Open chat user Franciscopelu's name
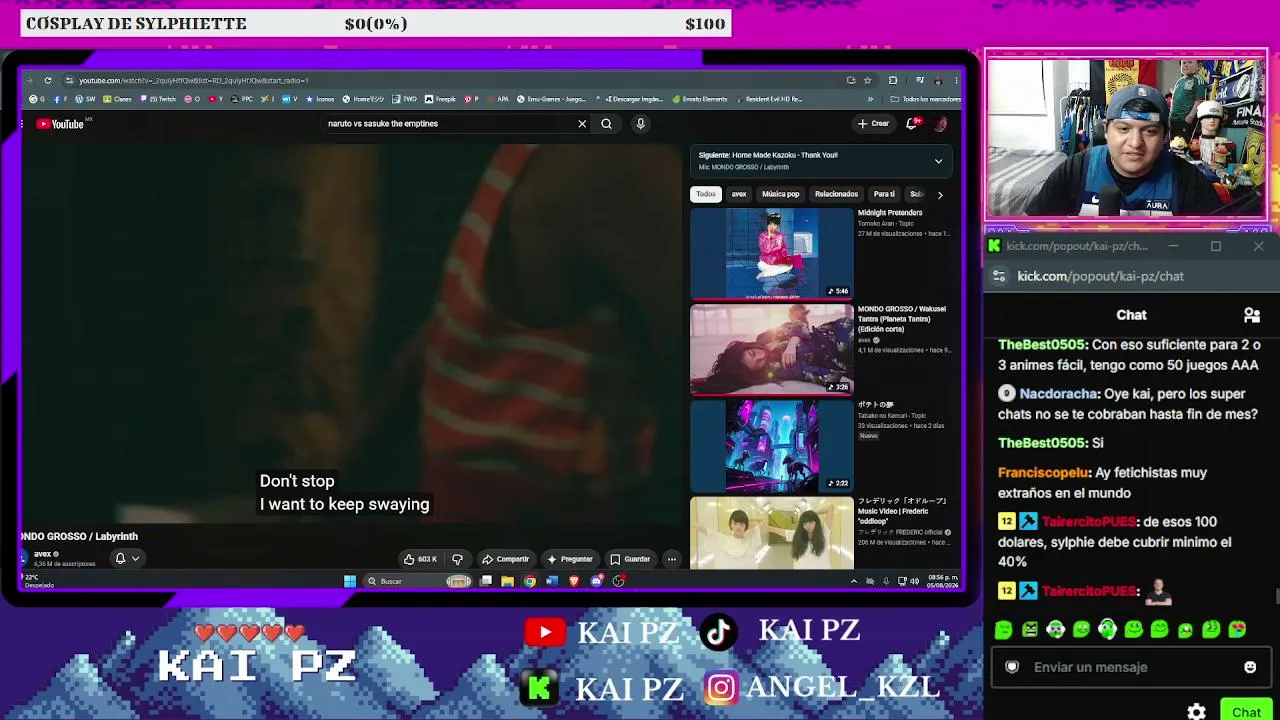Screen dimensions: 1280x720 pos(1042,472)
